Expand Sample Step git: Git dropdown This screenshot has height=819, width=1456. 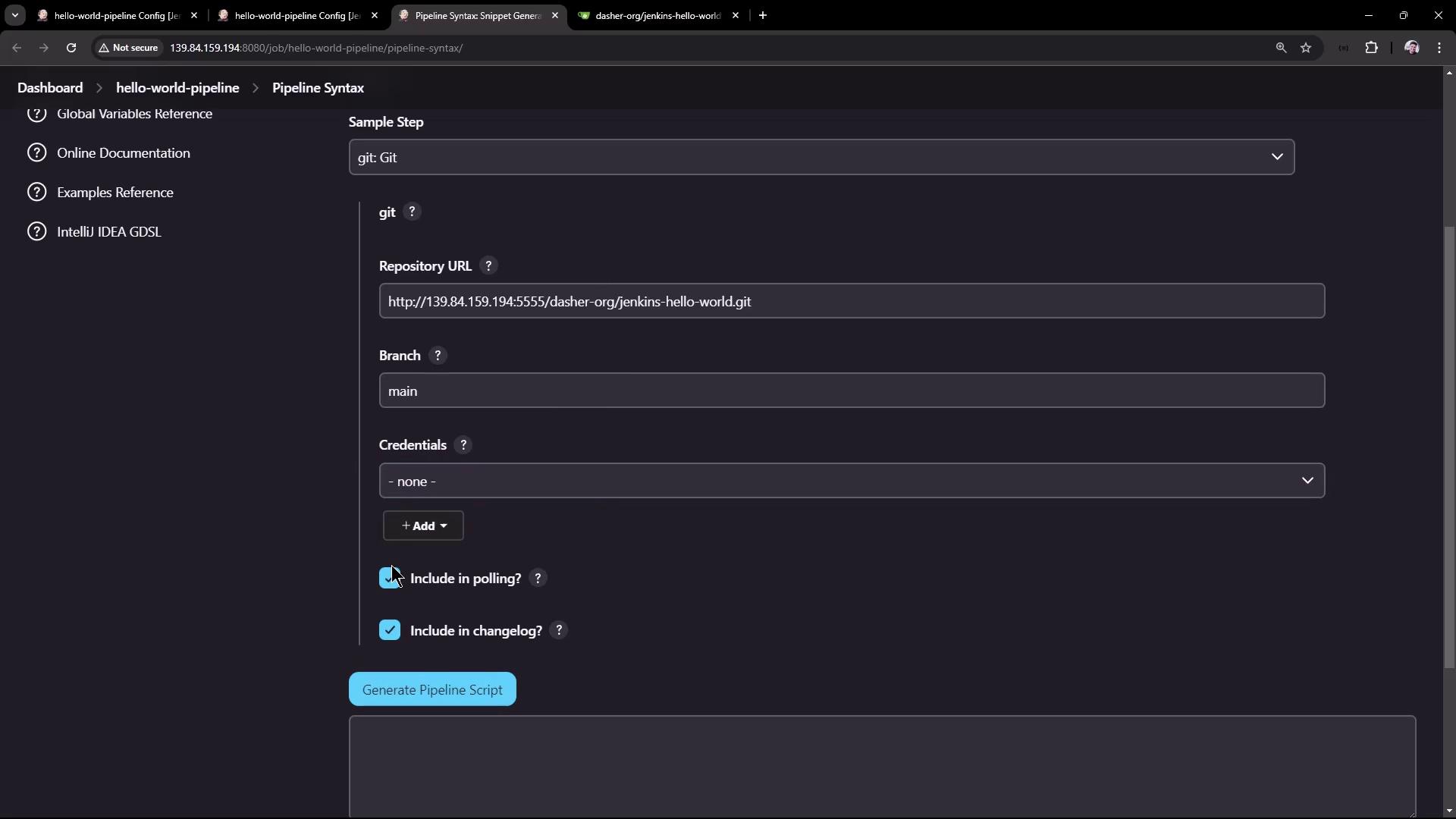click(x=821, y=157)
